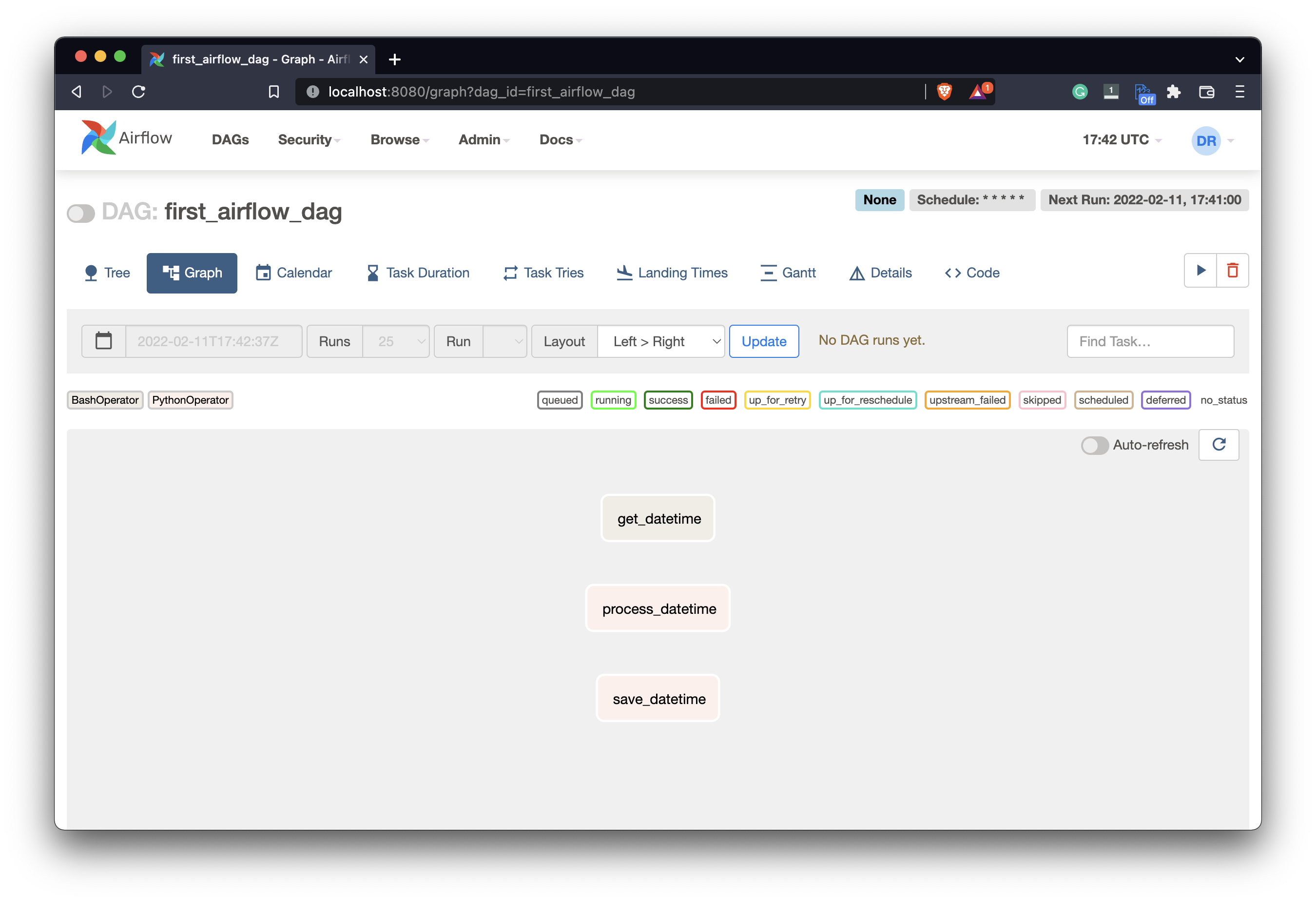1316x902 pixels.
Task: Trigger the DAG with the play icon
Action: (1201, 271)
